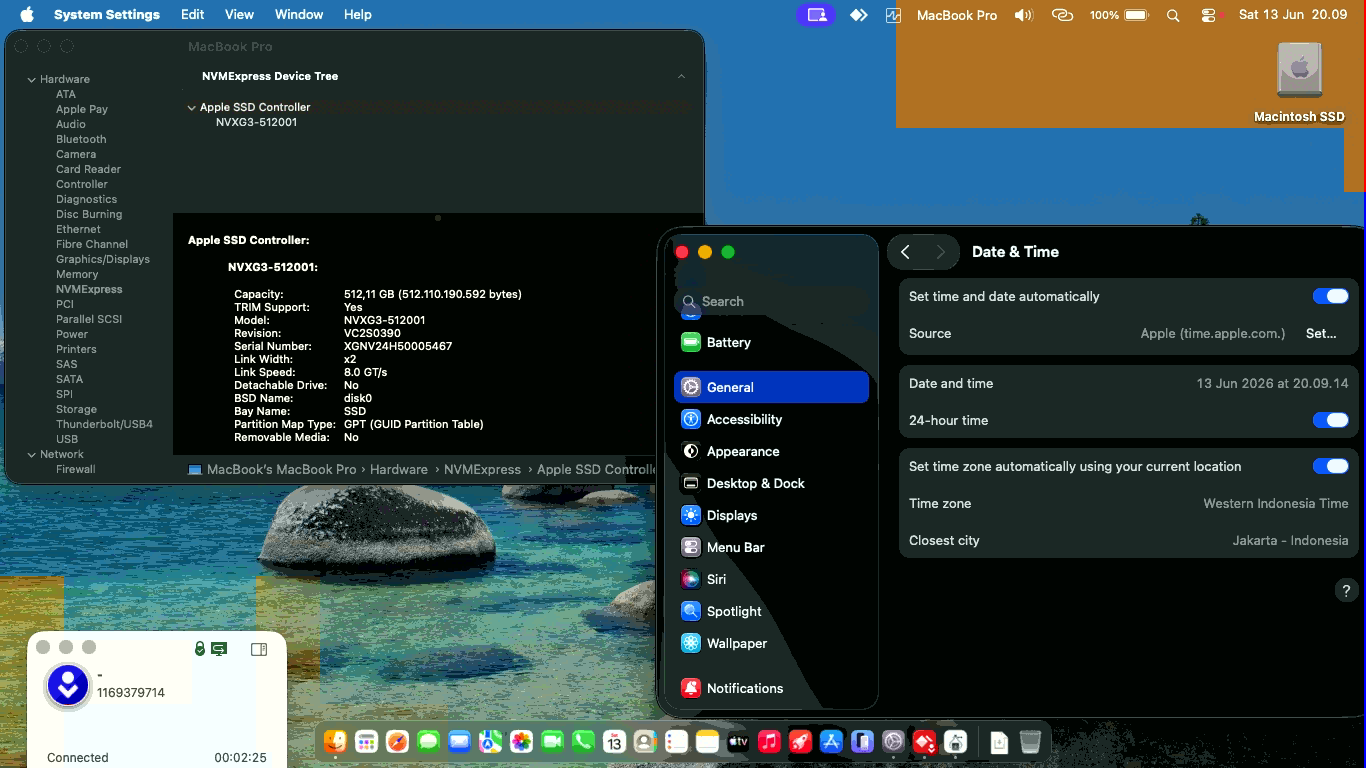Image resolution: width=1366 pixels, height=768 pixels.
Task: Open Photos app in the Dock
Action: (521, 741)
